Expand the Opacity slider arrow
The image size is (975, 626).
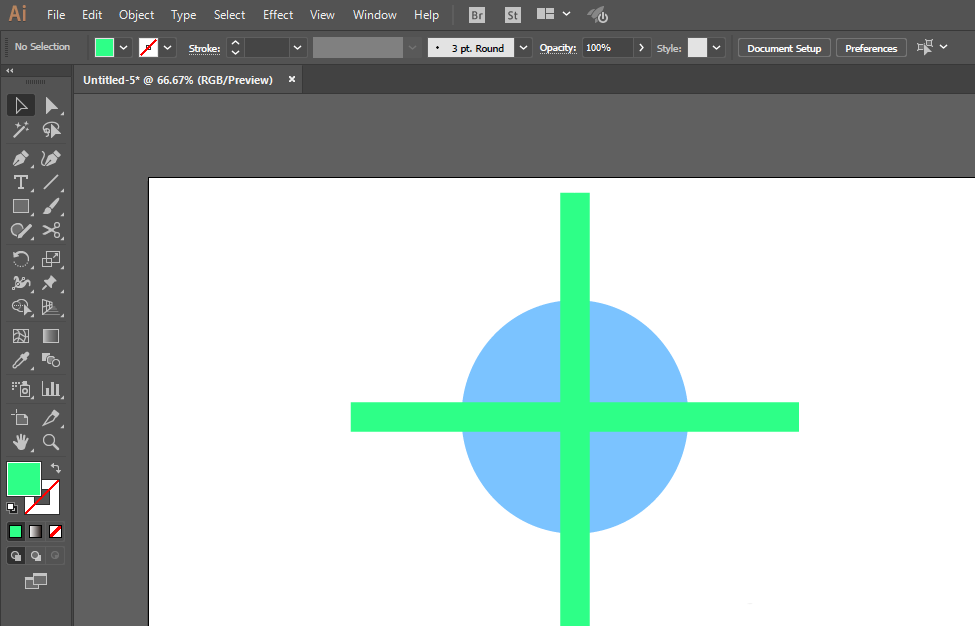(642, 48)
